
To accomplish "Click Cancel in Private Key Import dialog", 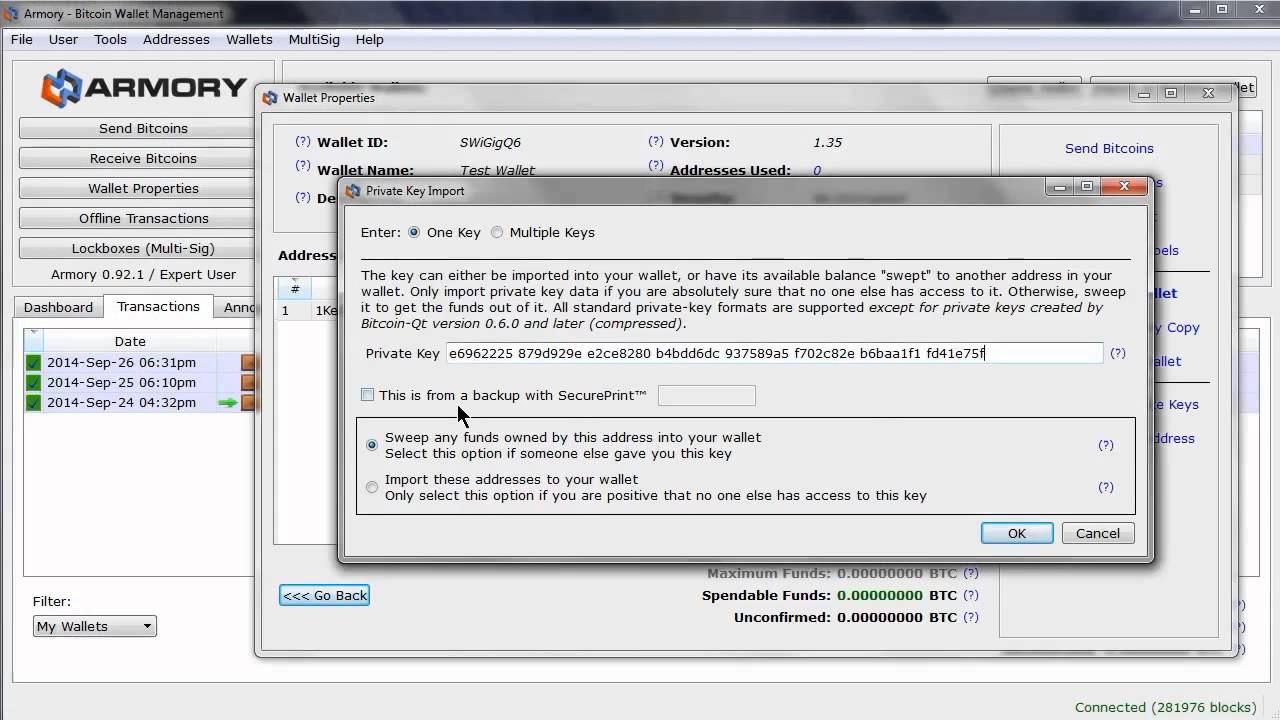I will tap(1098, 533).
